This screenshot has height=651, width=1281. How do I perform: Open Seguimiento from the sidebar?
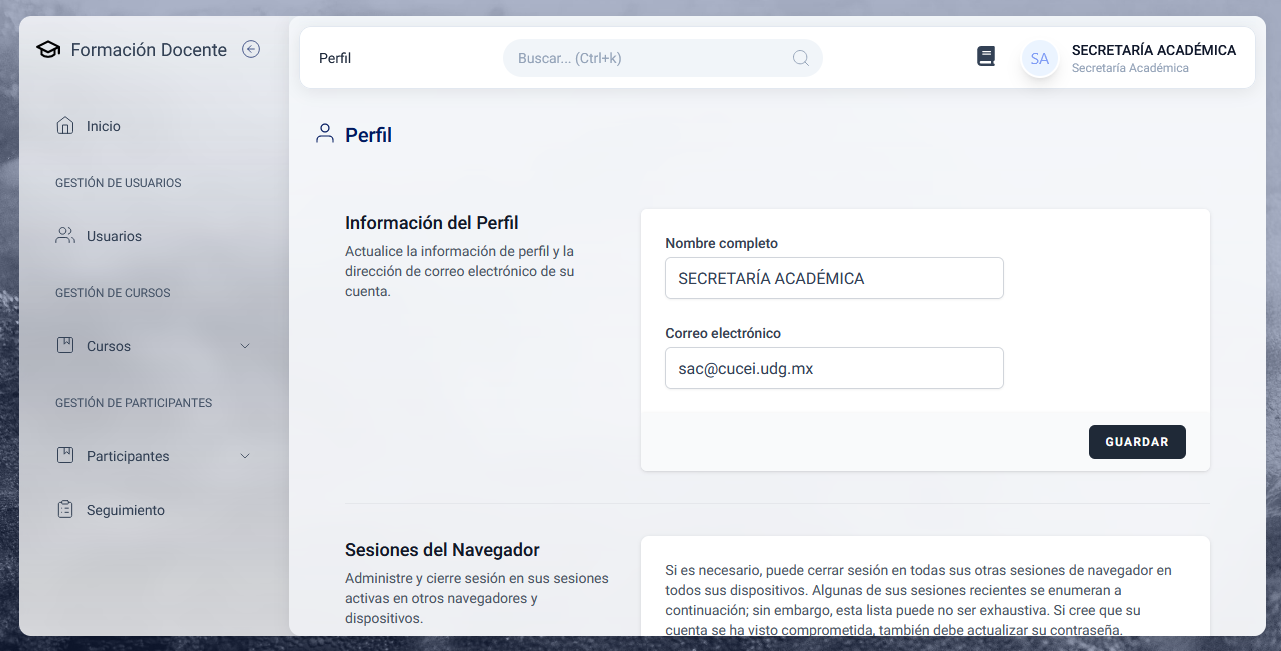click(126, 510)
